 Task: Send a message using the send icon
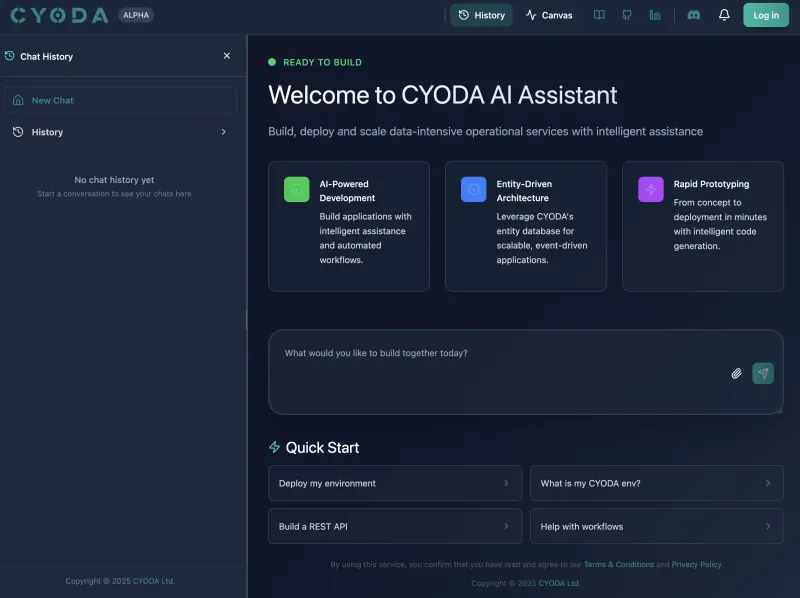[762, 373]
